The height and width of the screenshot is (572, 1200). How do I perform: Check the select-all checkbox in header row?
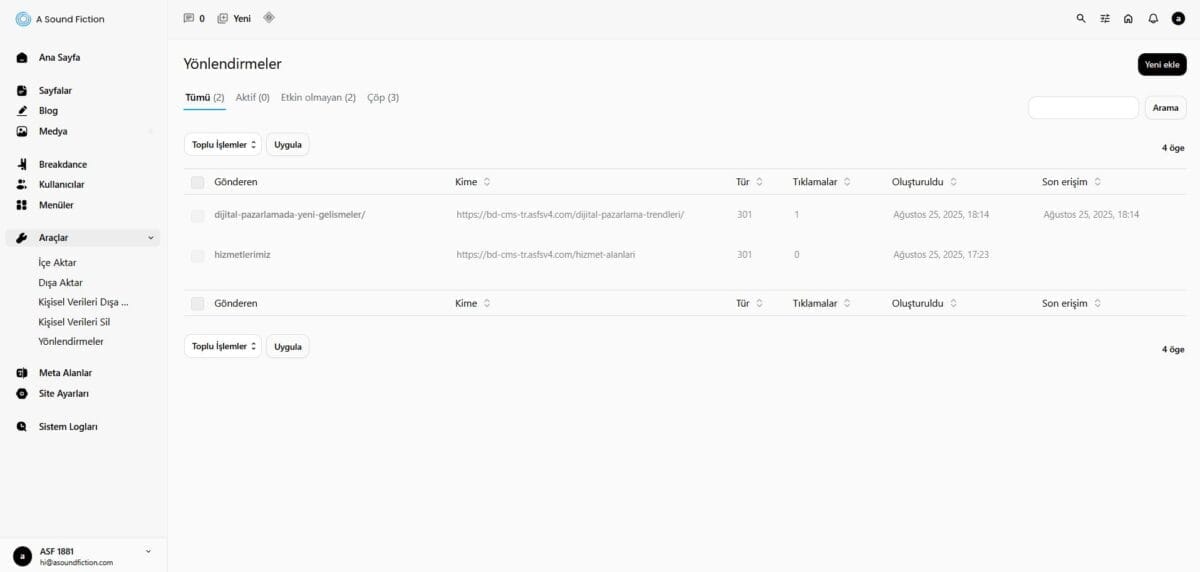tap(197, 182)
